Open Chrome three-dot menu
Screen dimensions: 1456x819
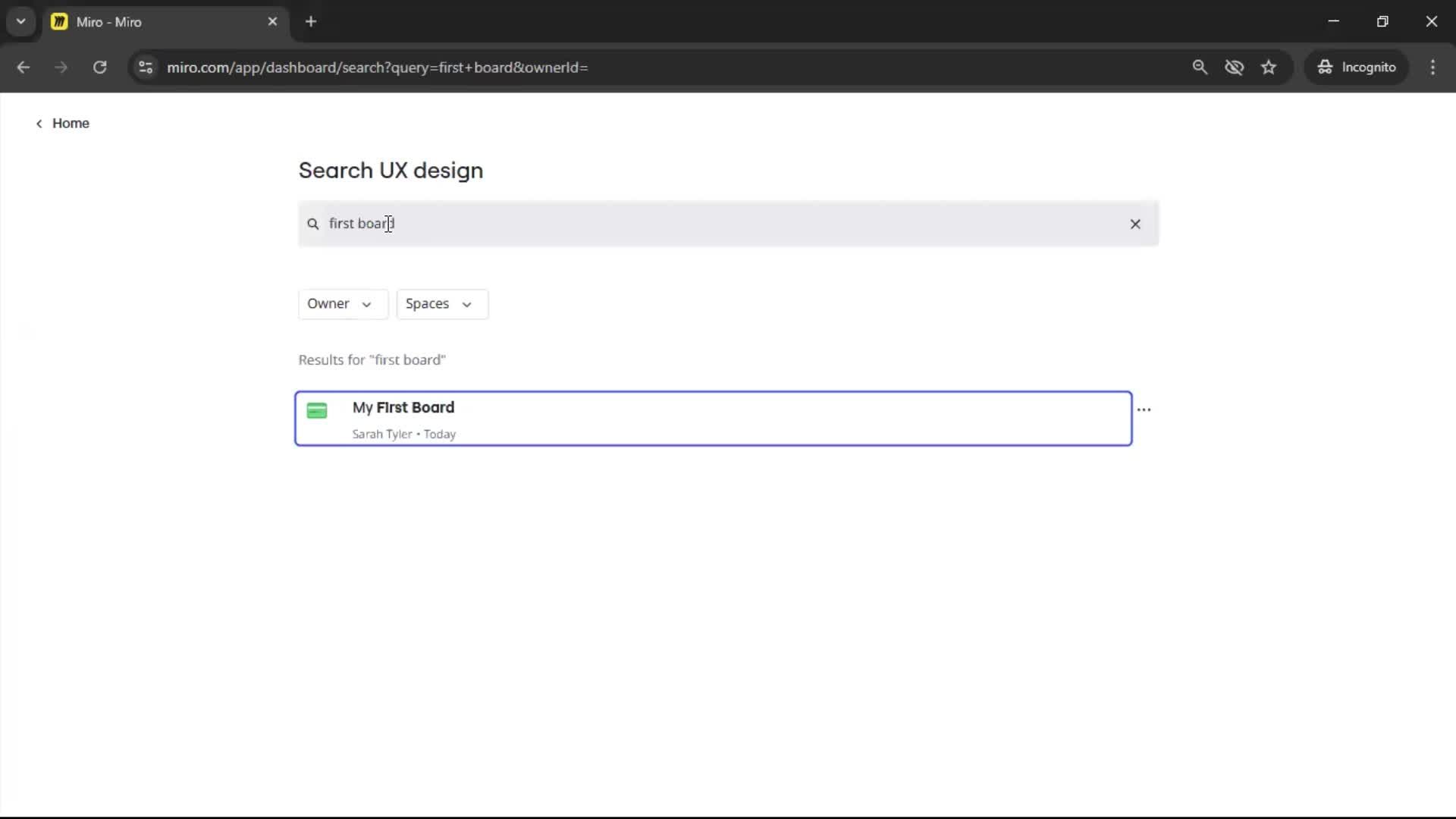coord(1432,67)
